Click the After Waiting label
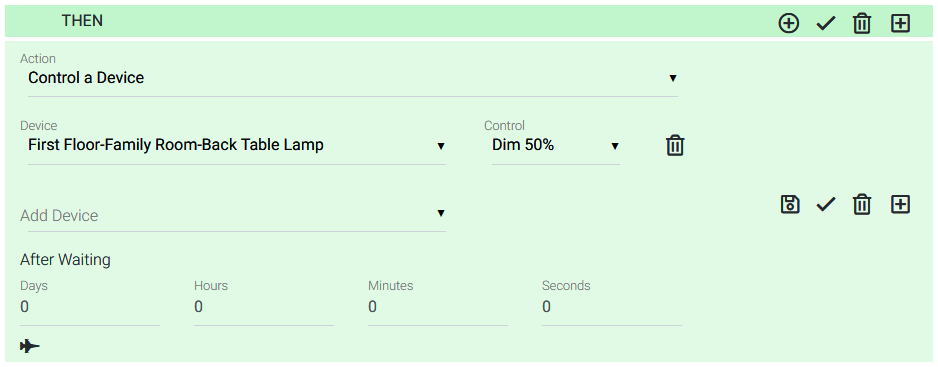The width and height of the screenshot is (938, 367). tap(65, 260)
